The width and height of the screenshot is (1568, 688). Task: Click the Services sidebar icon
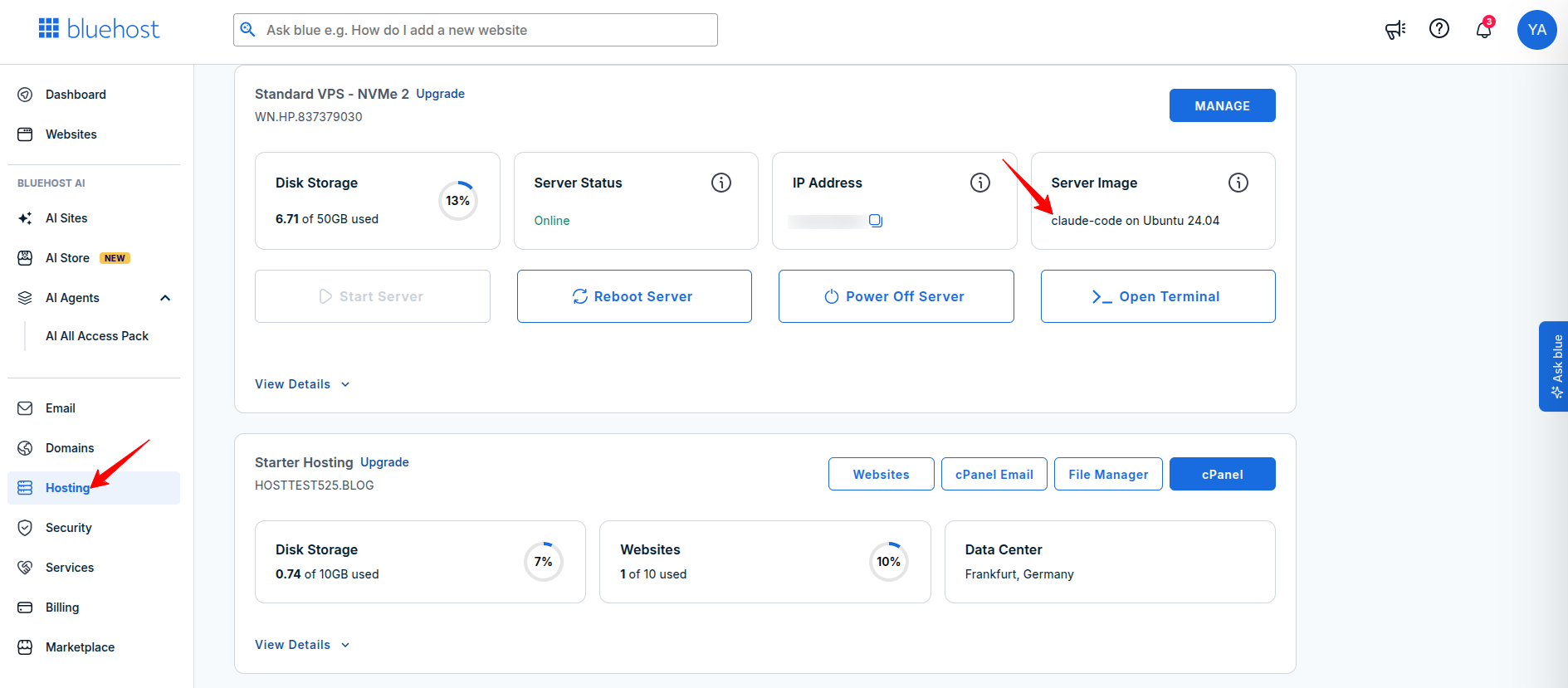pos(25,568)
